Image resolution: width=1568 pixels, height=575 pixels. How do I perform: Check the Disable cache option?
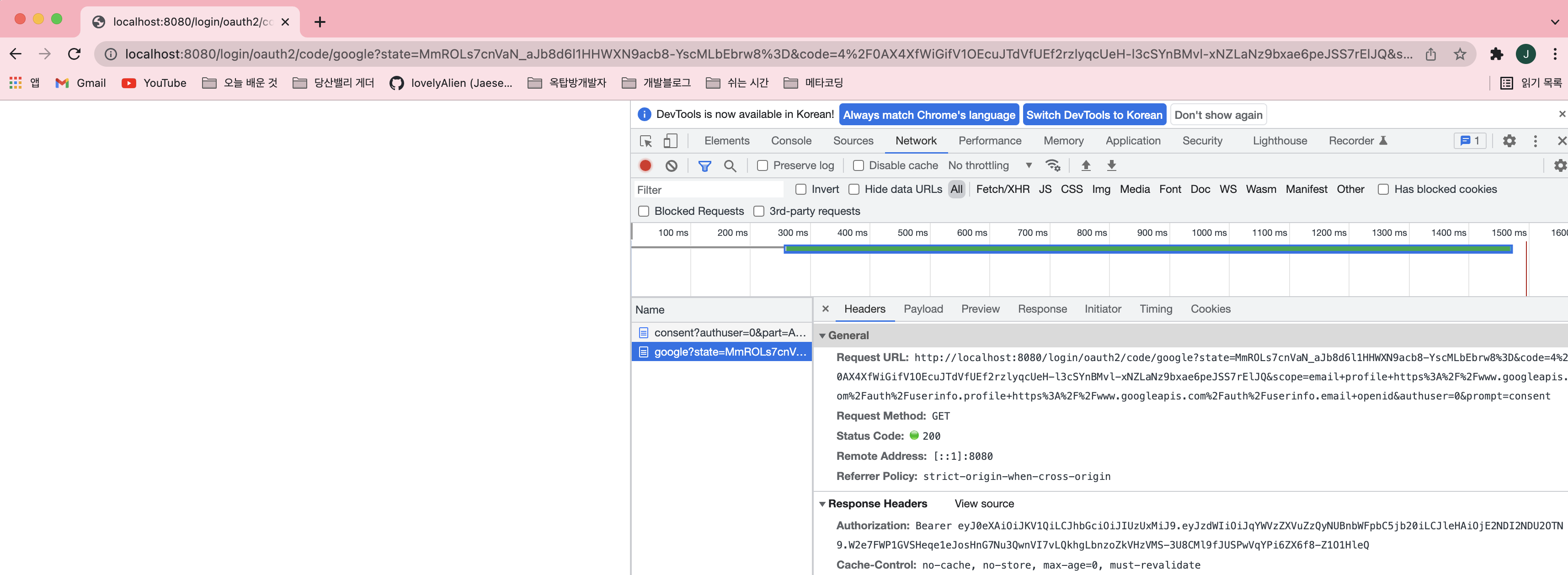(858, 165)
